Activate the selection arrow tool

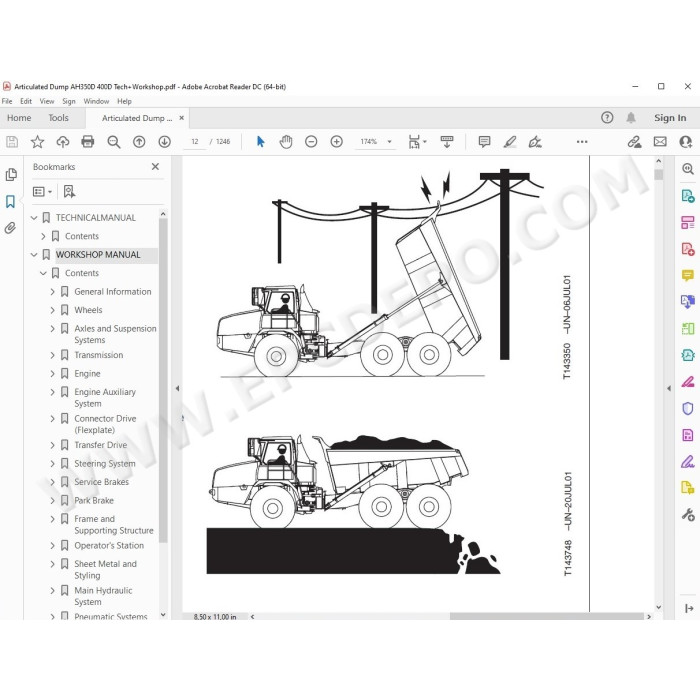261,142
